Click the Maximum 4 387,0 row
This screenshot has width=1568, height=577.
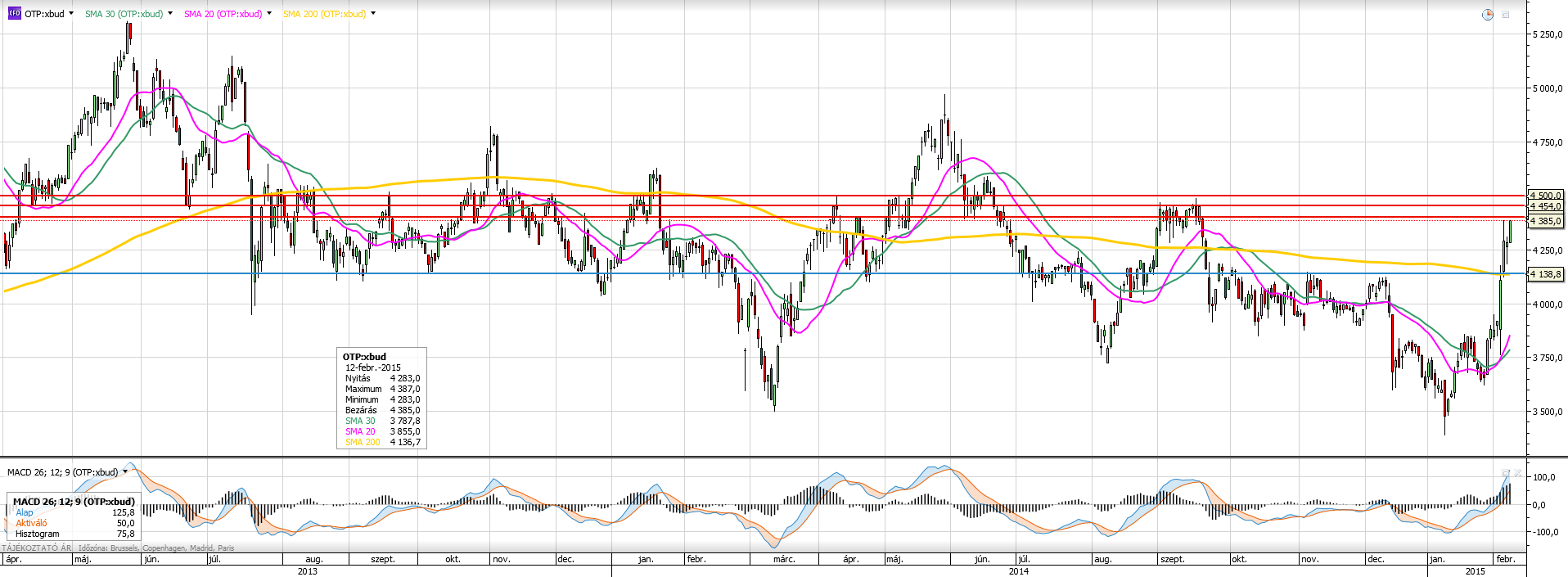click(382, 389)
